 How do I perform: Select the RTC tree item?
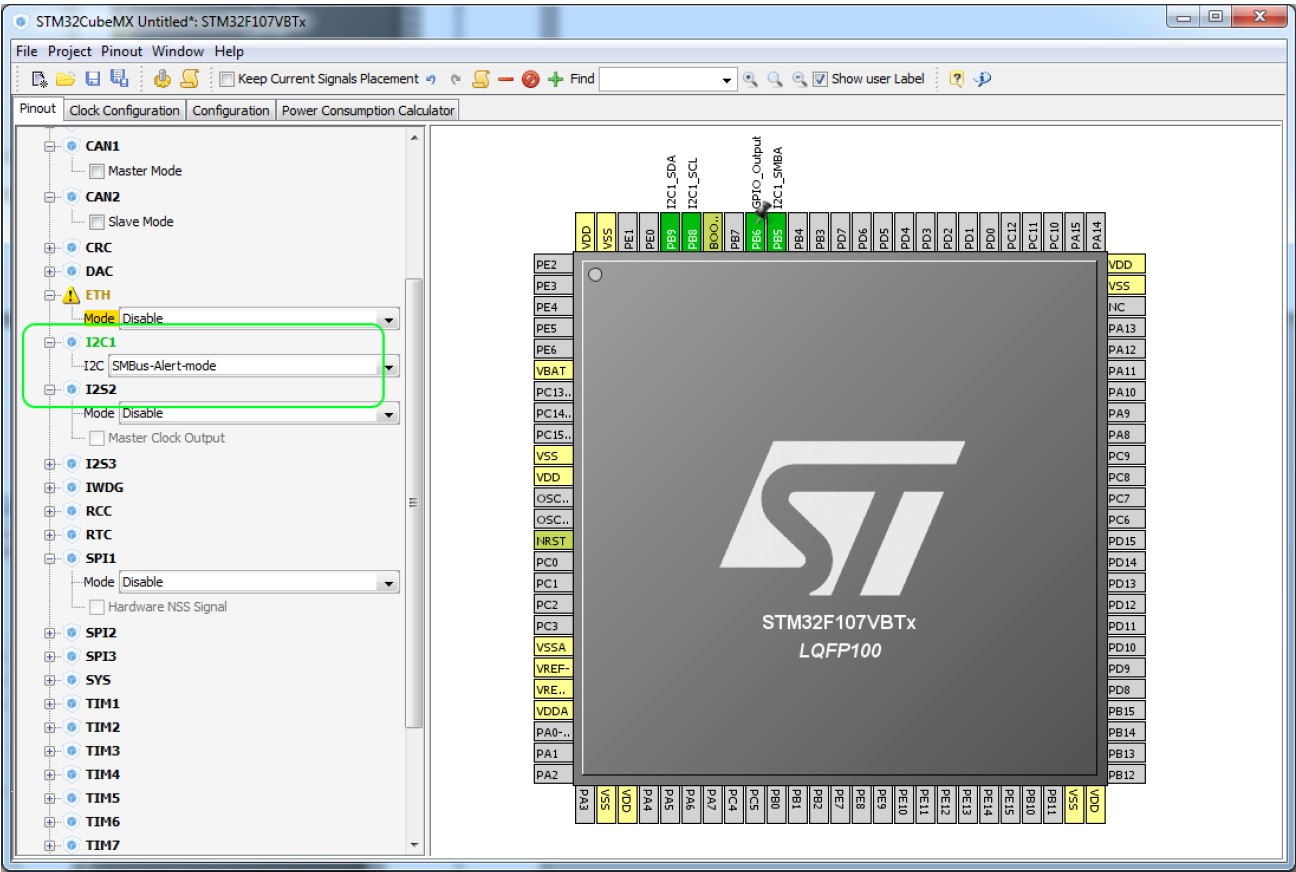click(98, 535)
